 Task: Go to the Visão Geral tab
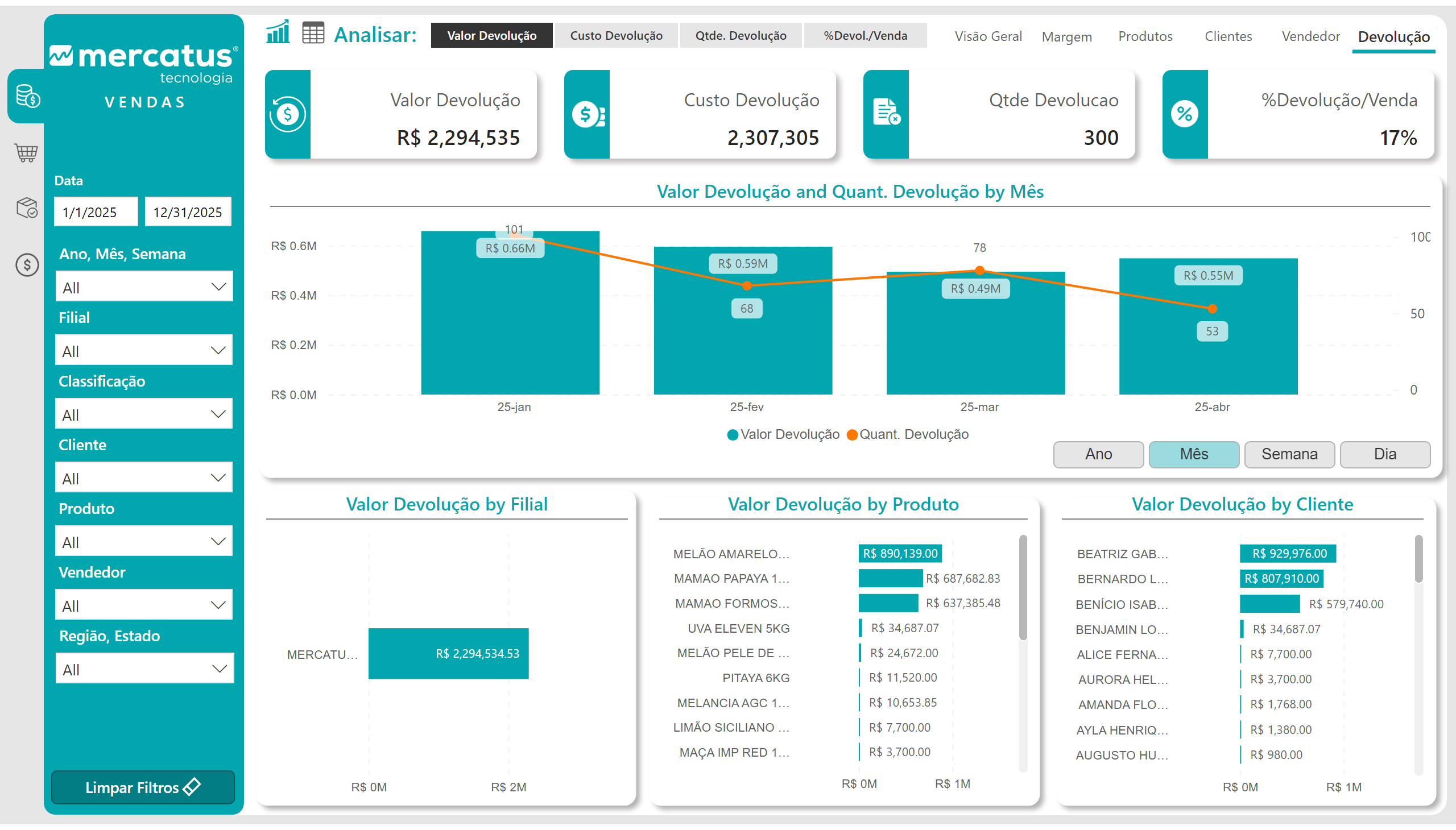(x=988, y=36)
